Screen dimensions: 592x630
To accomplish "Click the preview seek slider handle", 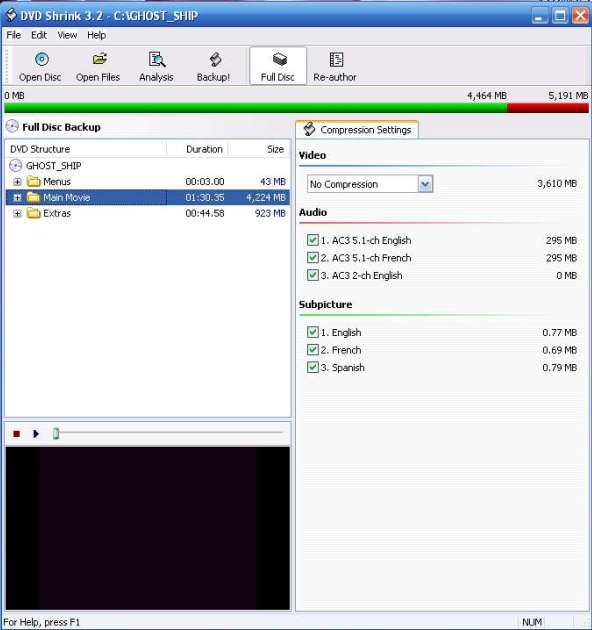I will coord(56,434).
